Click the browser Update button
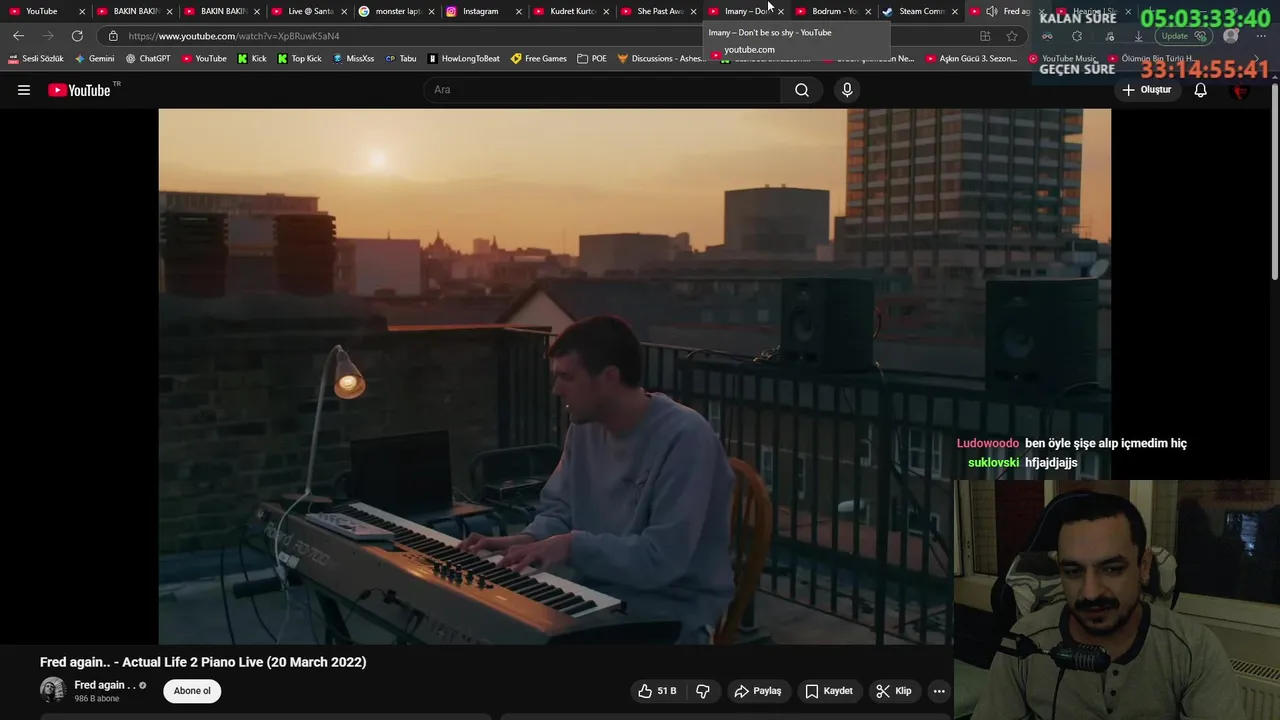1280x720 pixels. tap(1184, 36)
